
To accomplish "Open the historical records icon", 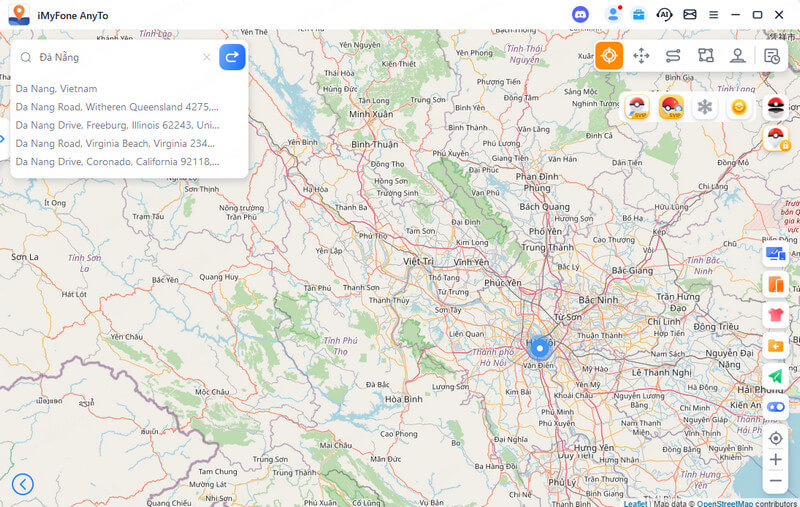I will pos(771,56).
